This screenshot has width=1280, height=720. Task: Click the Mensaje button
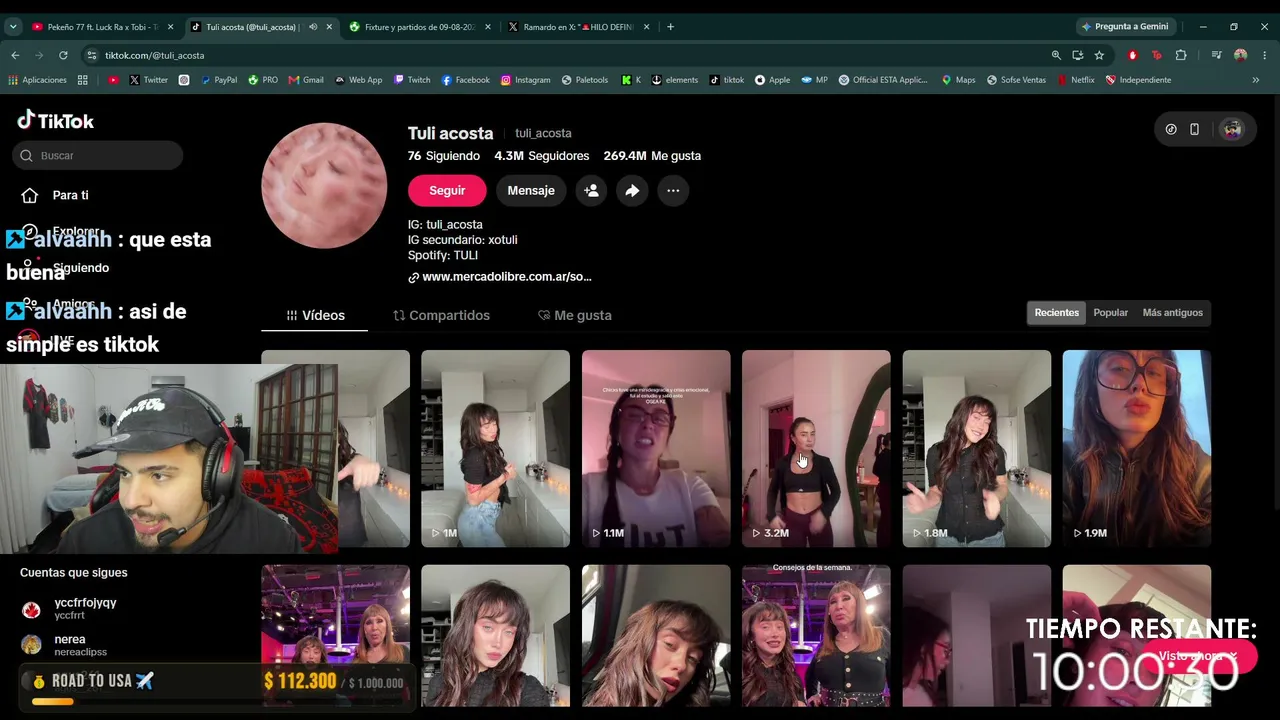click(x=531, y=190)
